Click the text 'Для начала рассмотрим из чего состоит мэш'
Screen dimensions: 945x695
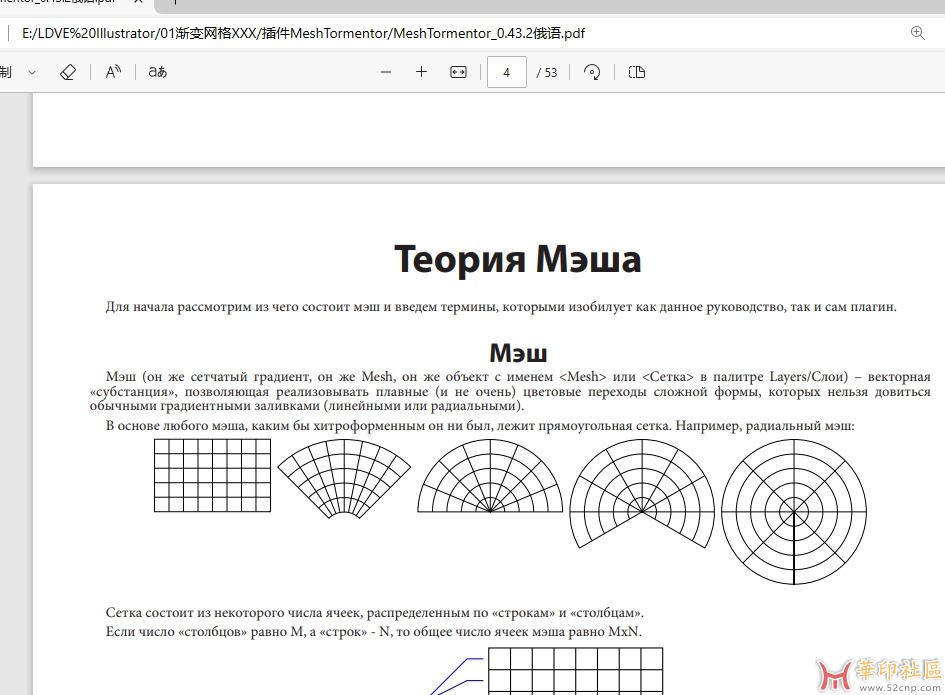coord(243,307)
